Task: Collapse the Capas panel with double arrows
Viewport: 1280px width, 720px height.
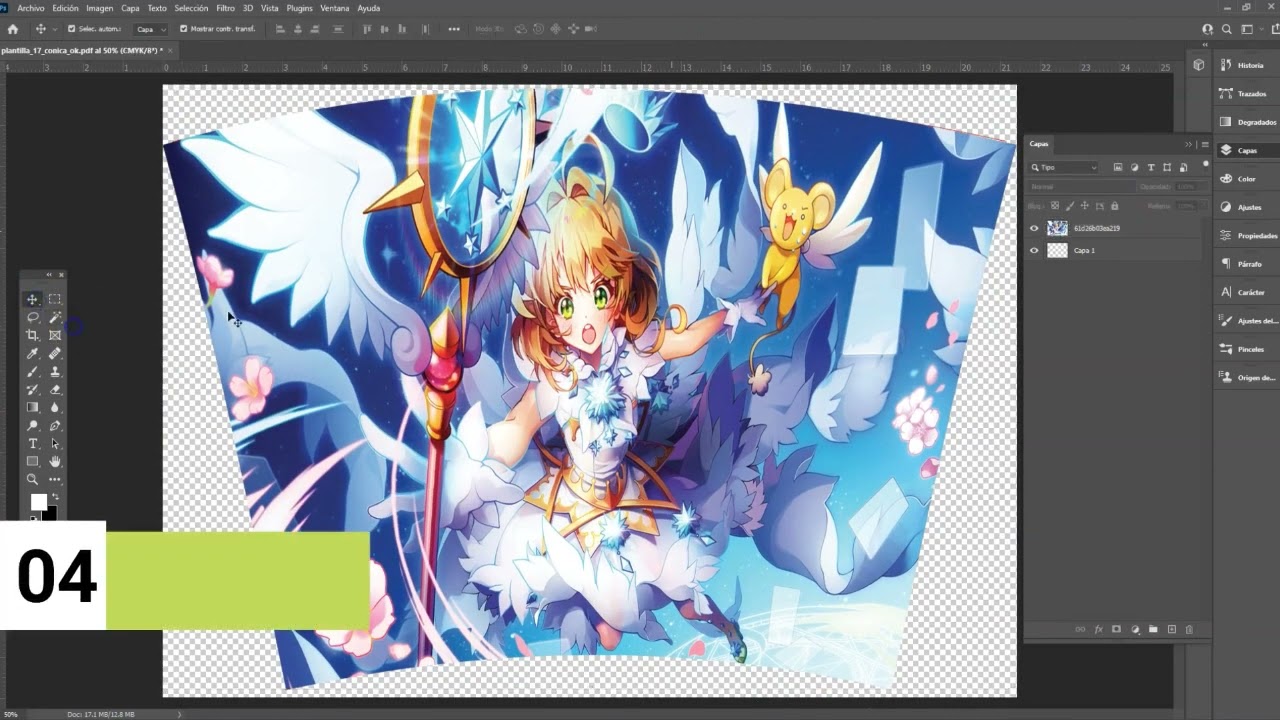Action: click(1189, 144)
